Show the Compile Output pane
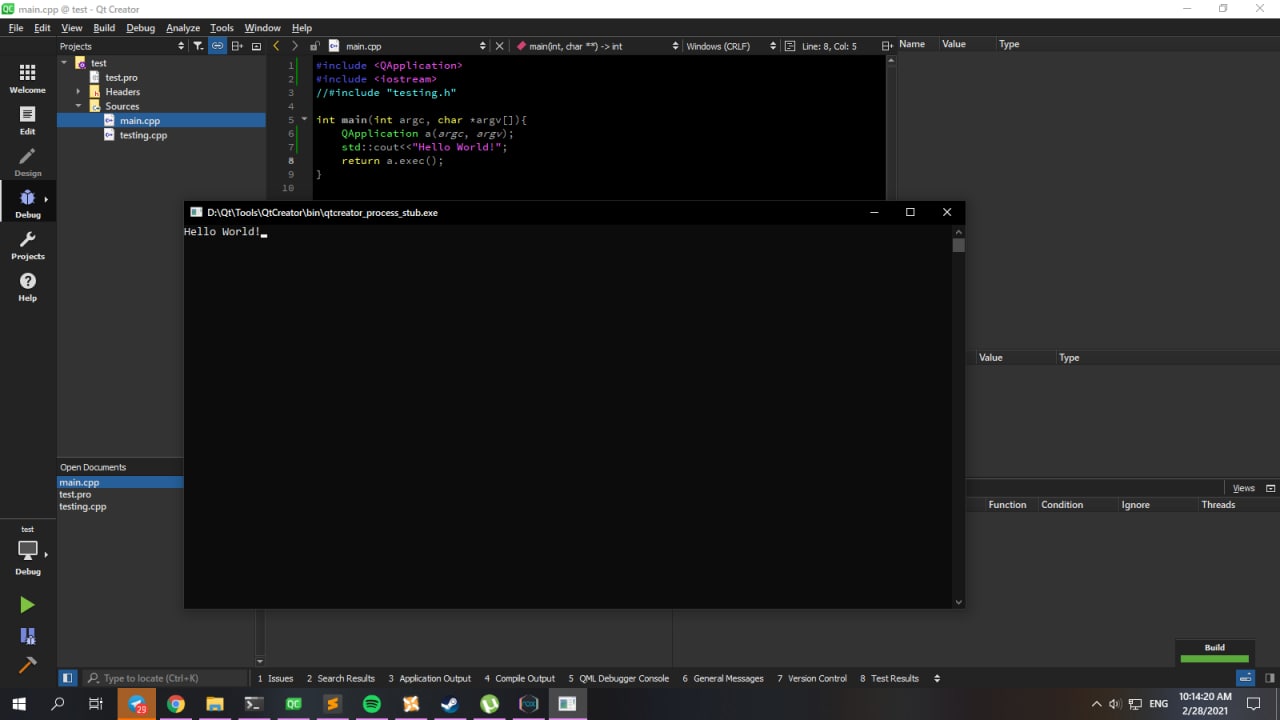1280x720 pixels. 520,678
